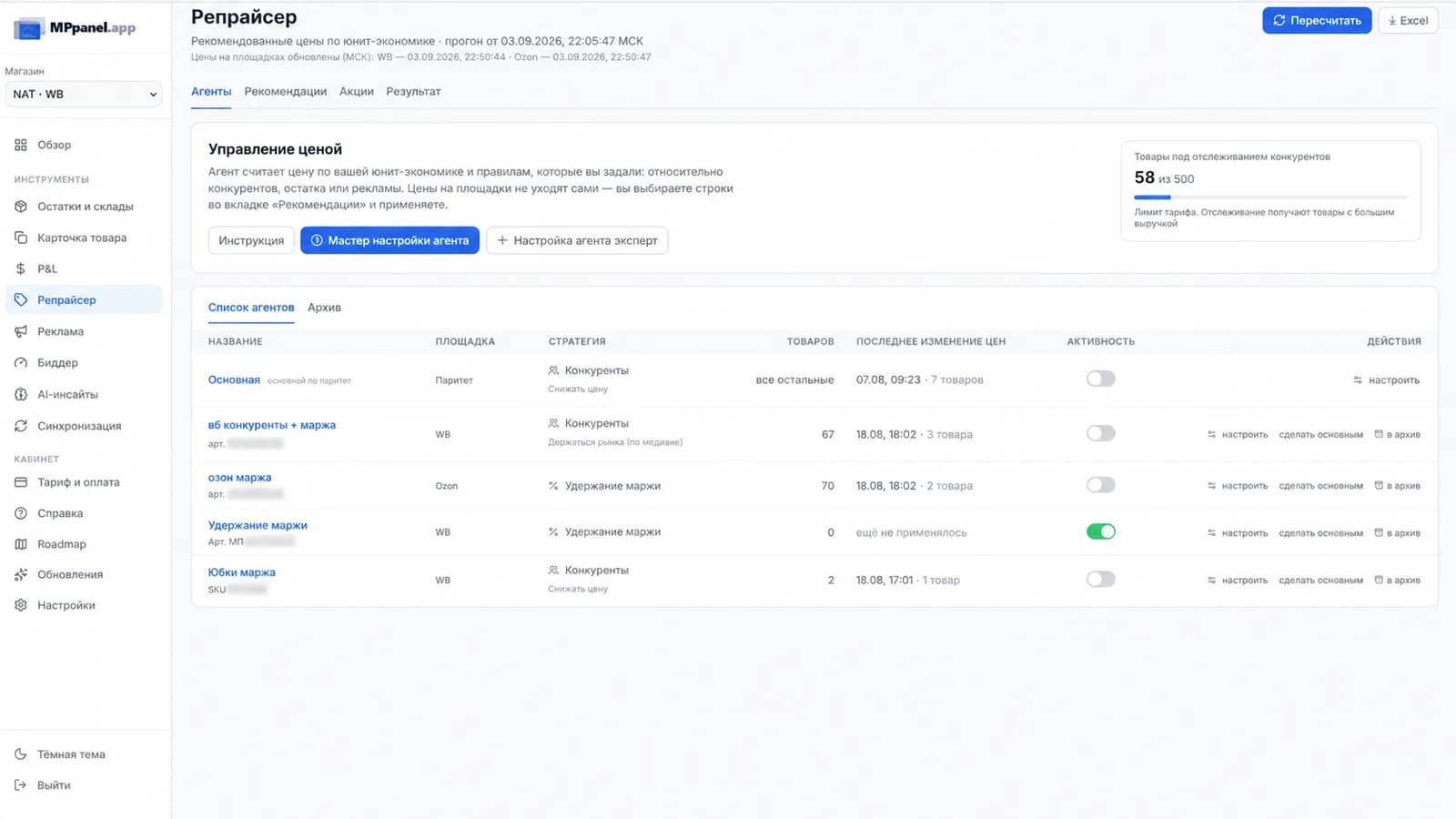Click сделать основным for Юбки маржа
The image size is (1456, 819).
click(x=1320, y=581)
